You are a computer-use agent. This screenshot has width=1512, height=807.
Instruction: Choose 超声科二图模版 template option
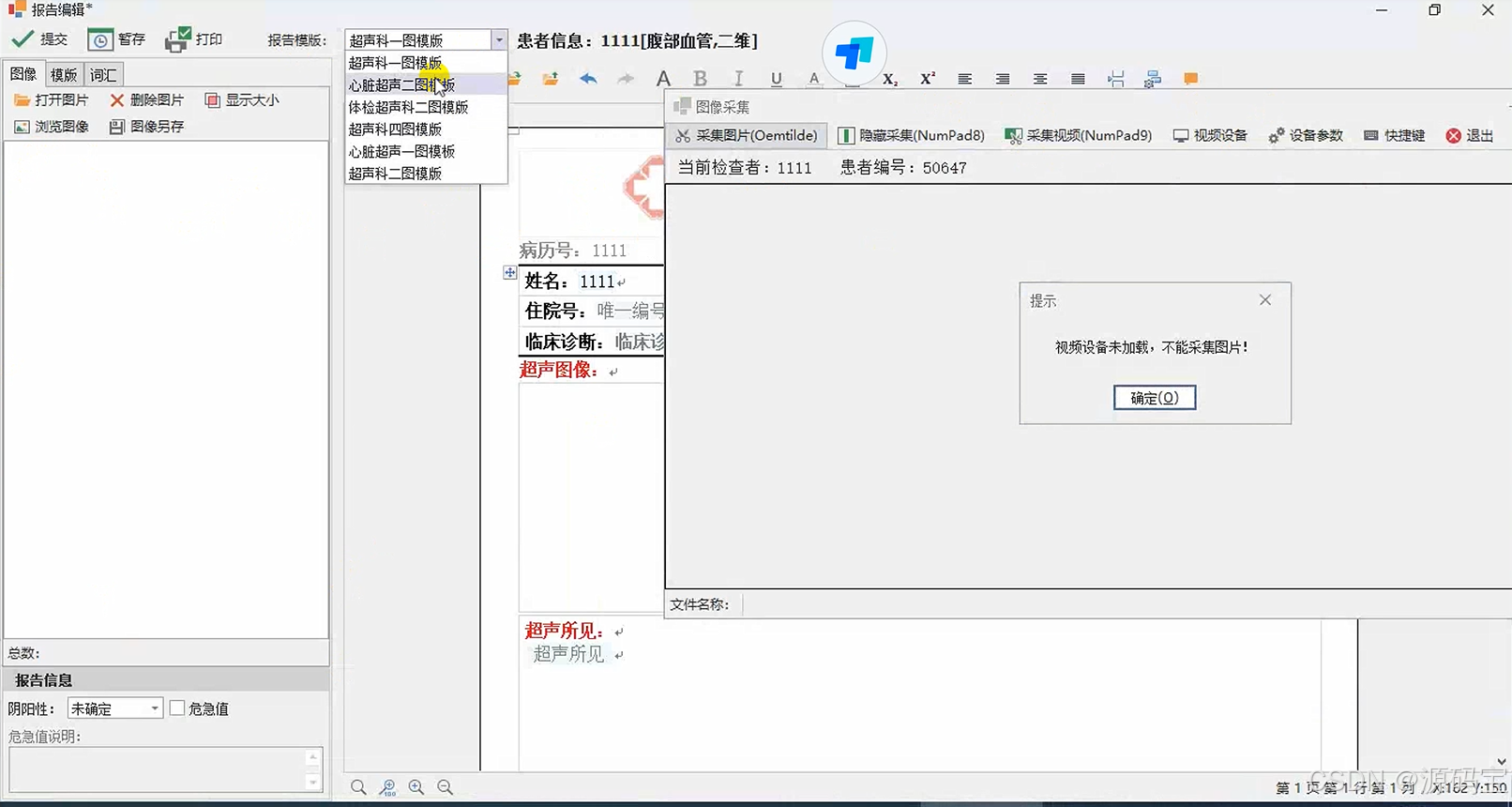point(426,173)
